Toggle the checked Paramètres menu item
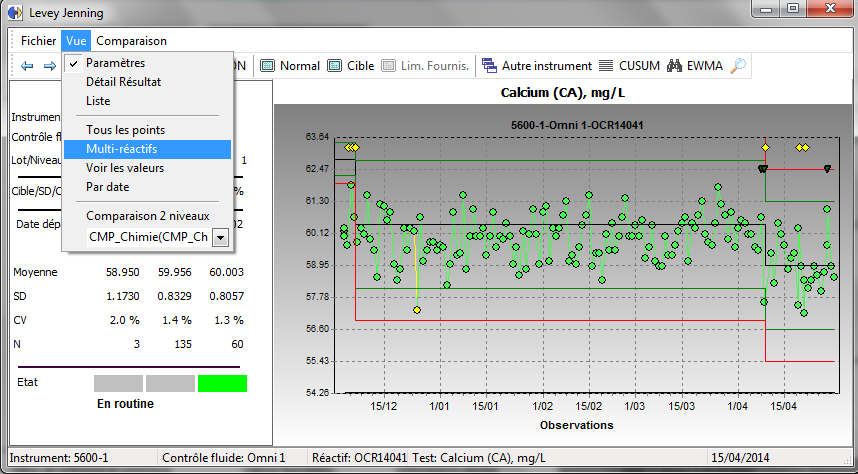The image size is (858, 474). [x=148, y=63]
